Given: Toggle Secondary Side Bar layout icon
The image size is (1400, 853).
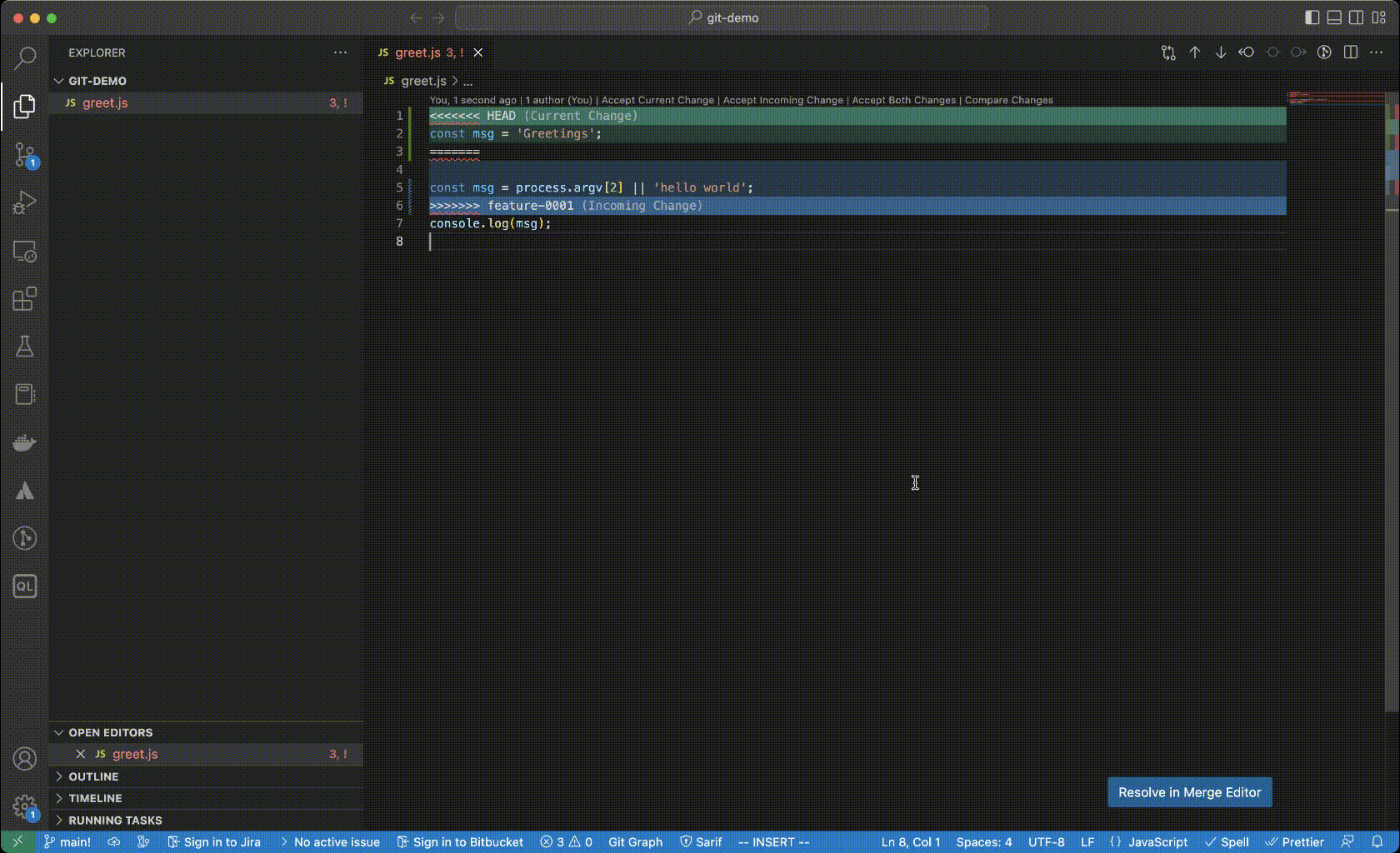Looking at the screenshot, I should tap(1357, 17).
